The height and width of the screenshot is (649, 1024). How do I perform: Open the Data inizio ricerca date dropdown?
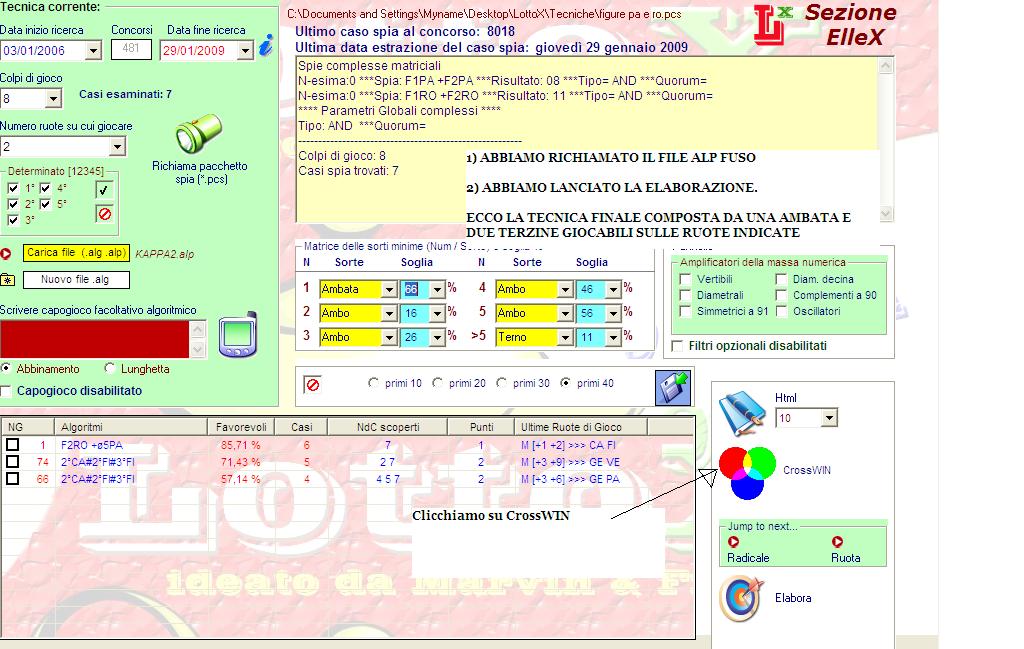[x=93, y=50]
